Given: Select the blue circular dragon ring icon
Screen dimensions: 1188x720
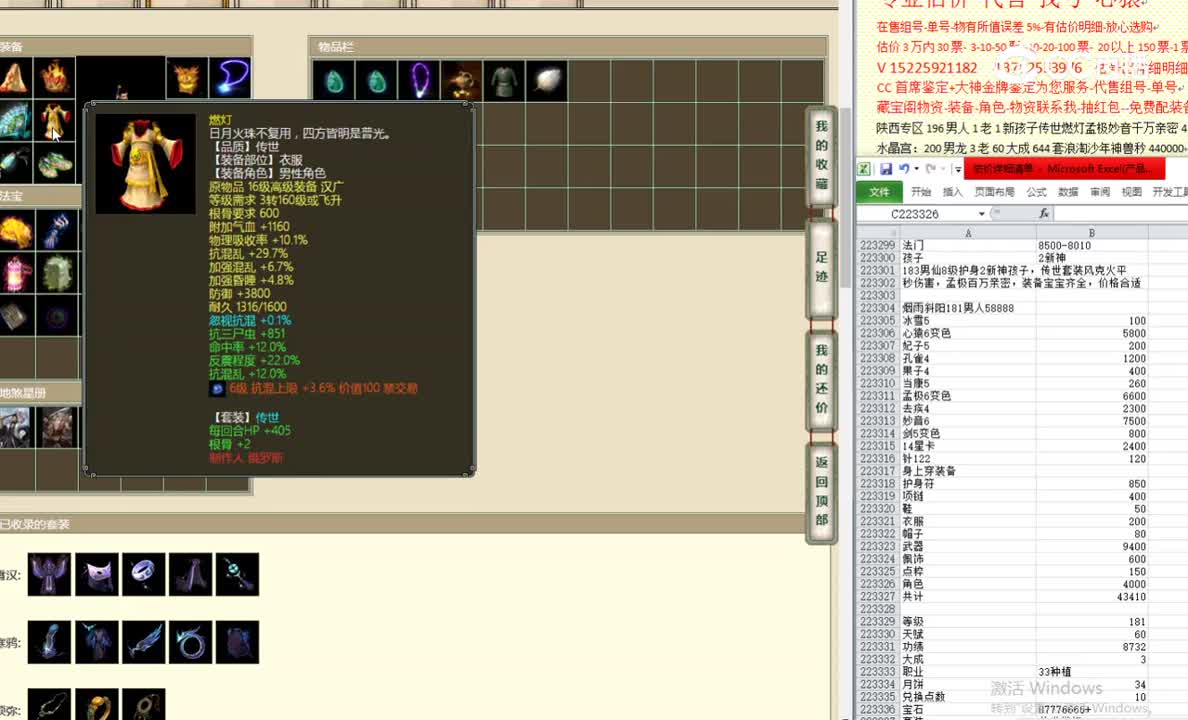Looking at the screenshot, I should [x=190, y=642].
